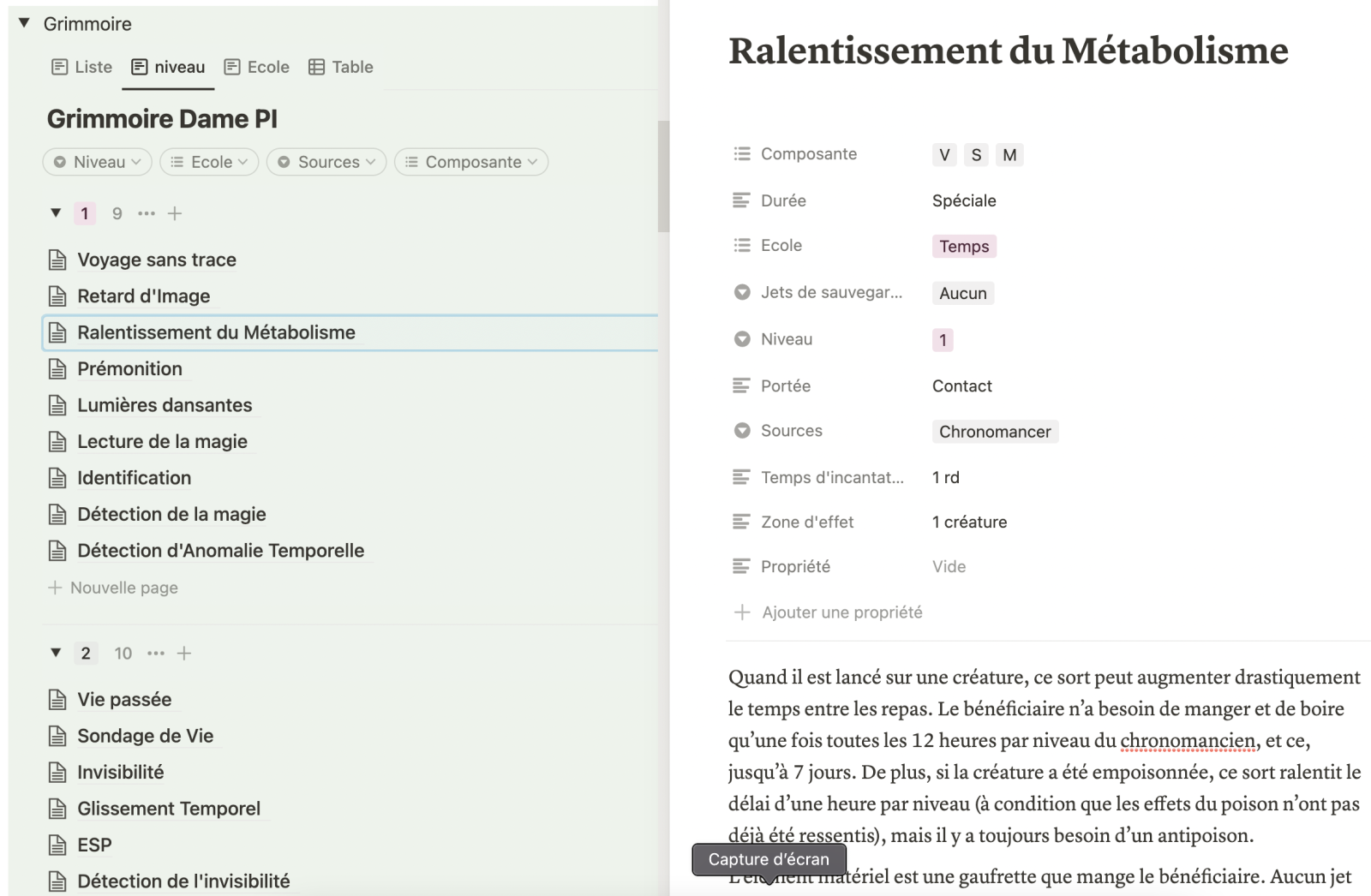Switch to the Table view tab
This screenshot has width=1371, height=896.
[341, 67]
